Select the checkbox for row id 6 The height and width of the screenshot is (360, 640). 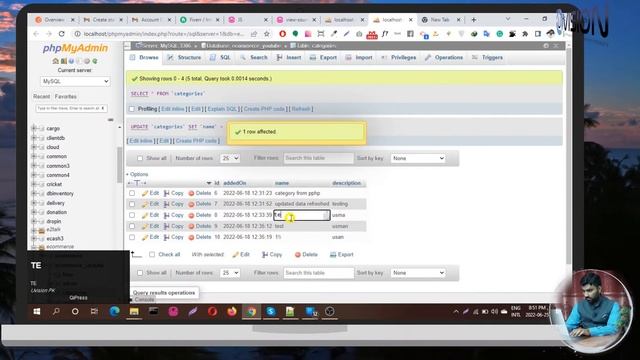(x=132, y=193)
